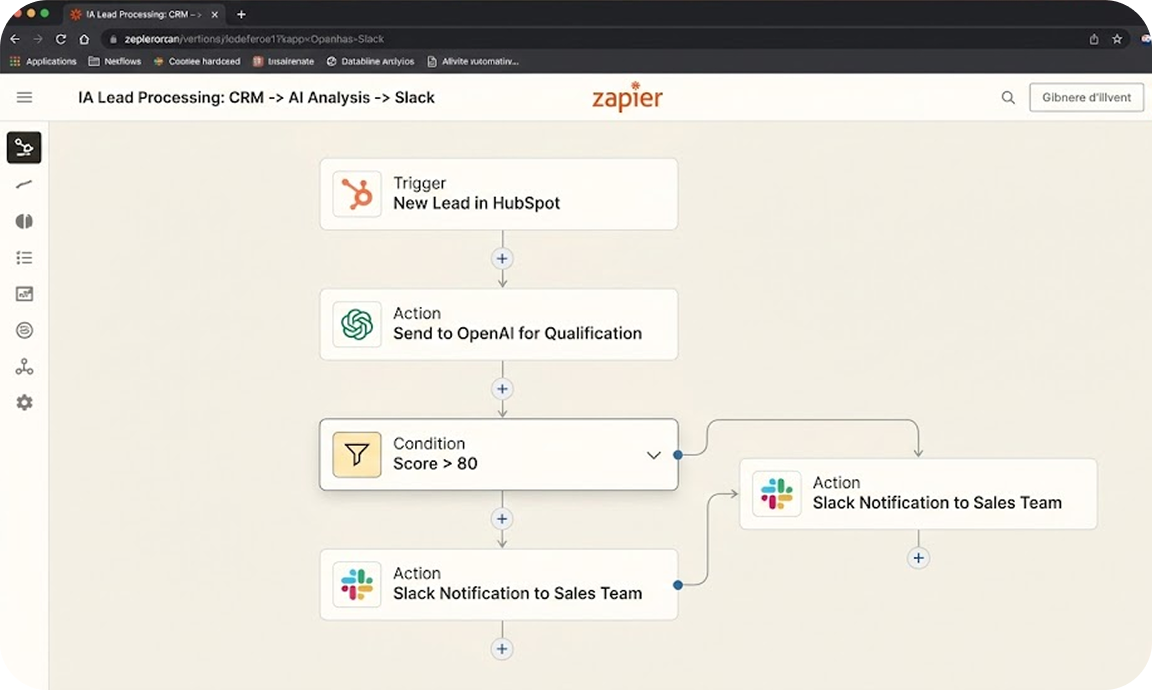Open Datablíne Artlyios bookmark

pos(370,61)
